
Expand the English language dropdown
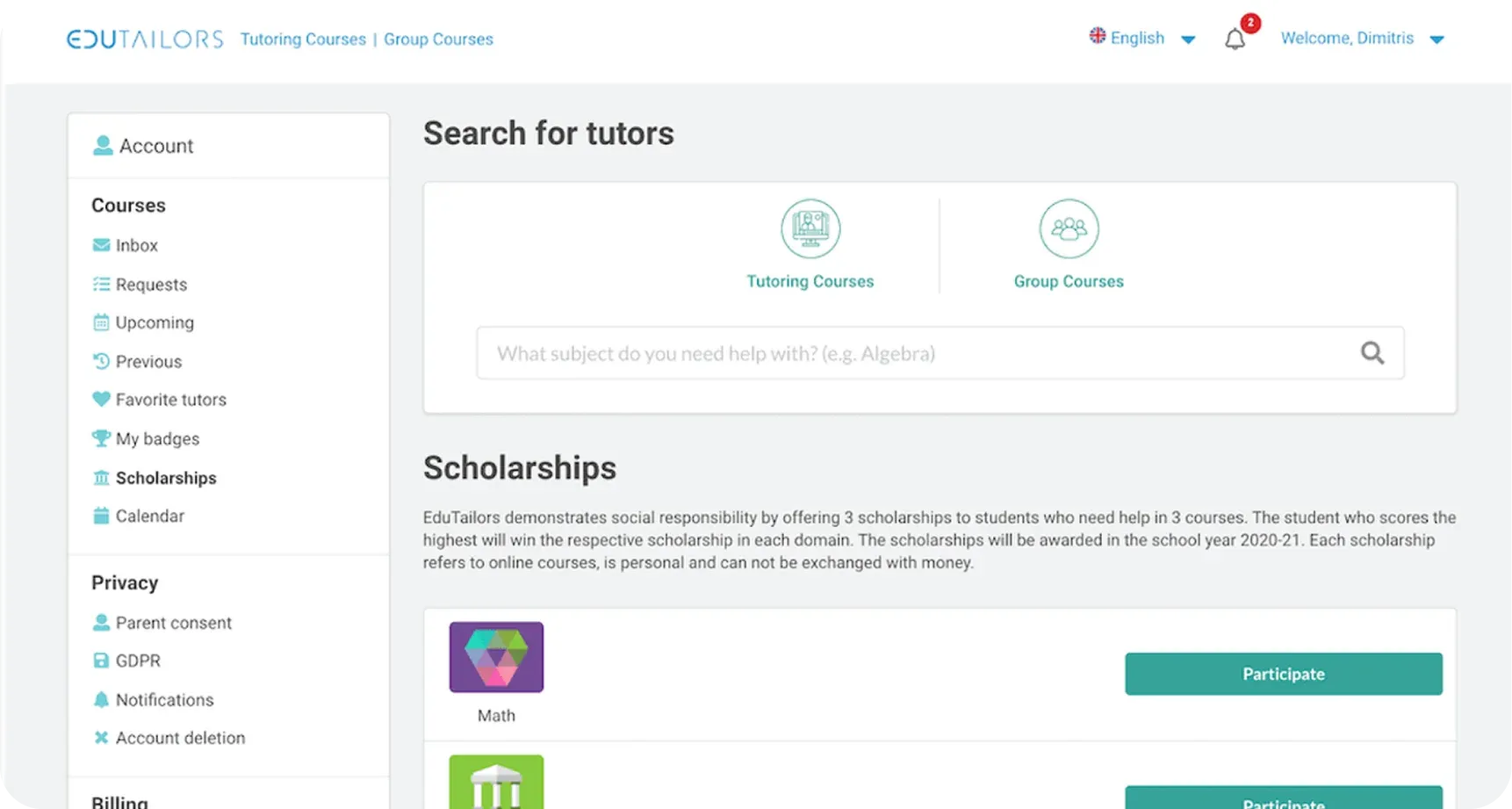point(1141,39)
